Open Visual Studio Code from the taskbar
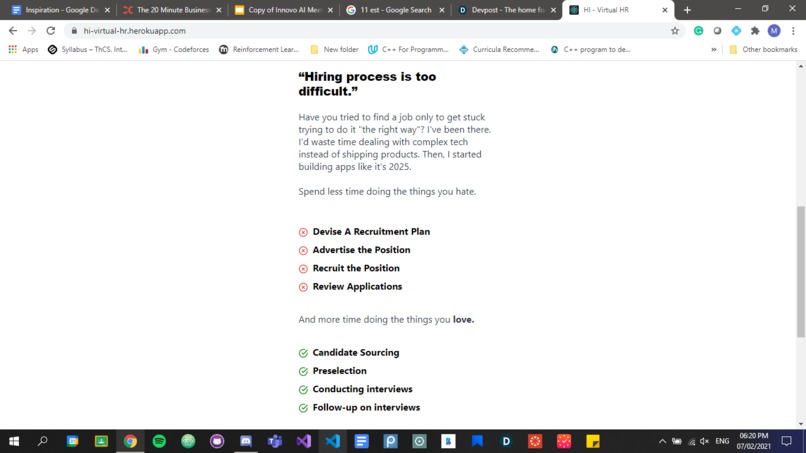The width and height of the screenshot is (806, 453). (333, 441)
